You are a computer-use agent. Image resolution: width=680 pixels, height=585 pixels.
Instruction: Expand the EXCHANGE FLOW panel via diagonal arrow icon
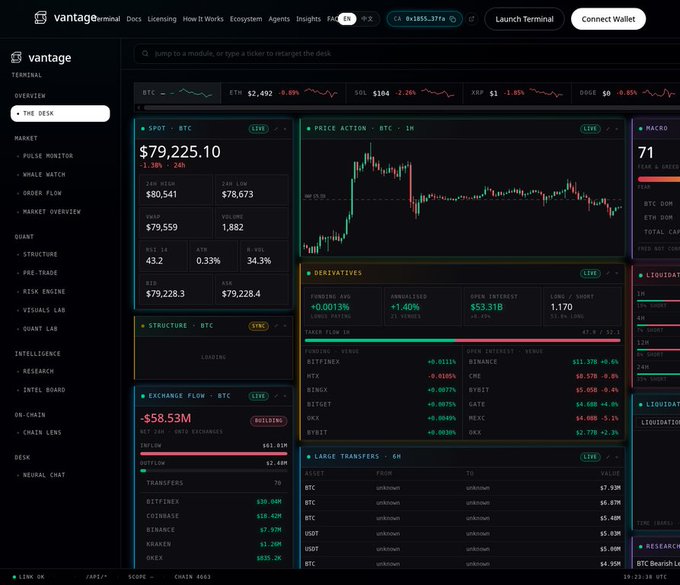(x=276, y=396)
